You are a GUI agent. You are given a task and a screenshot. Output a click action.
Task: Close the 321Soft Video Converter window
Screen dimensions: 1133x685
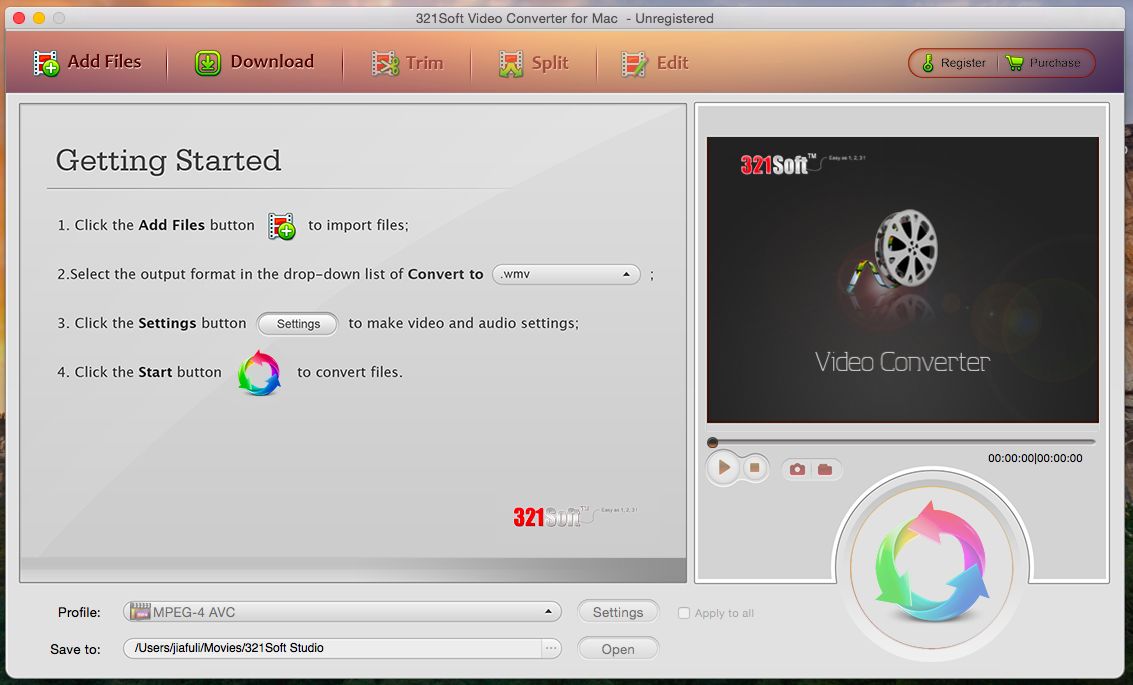click(x=20, y=18)
